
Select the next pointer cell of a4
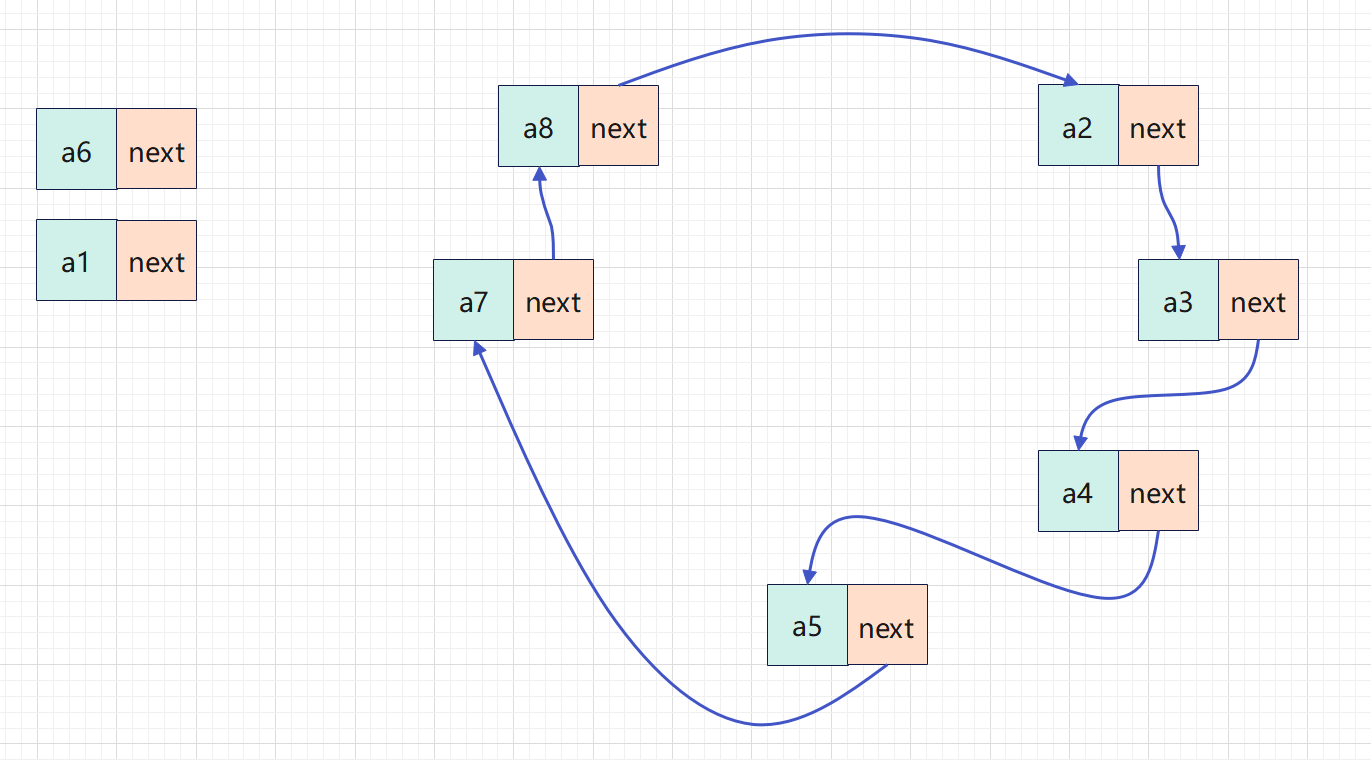pyautogui.click(x=1159, y=491)
